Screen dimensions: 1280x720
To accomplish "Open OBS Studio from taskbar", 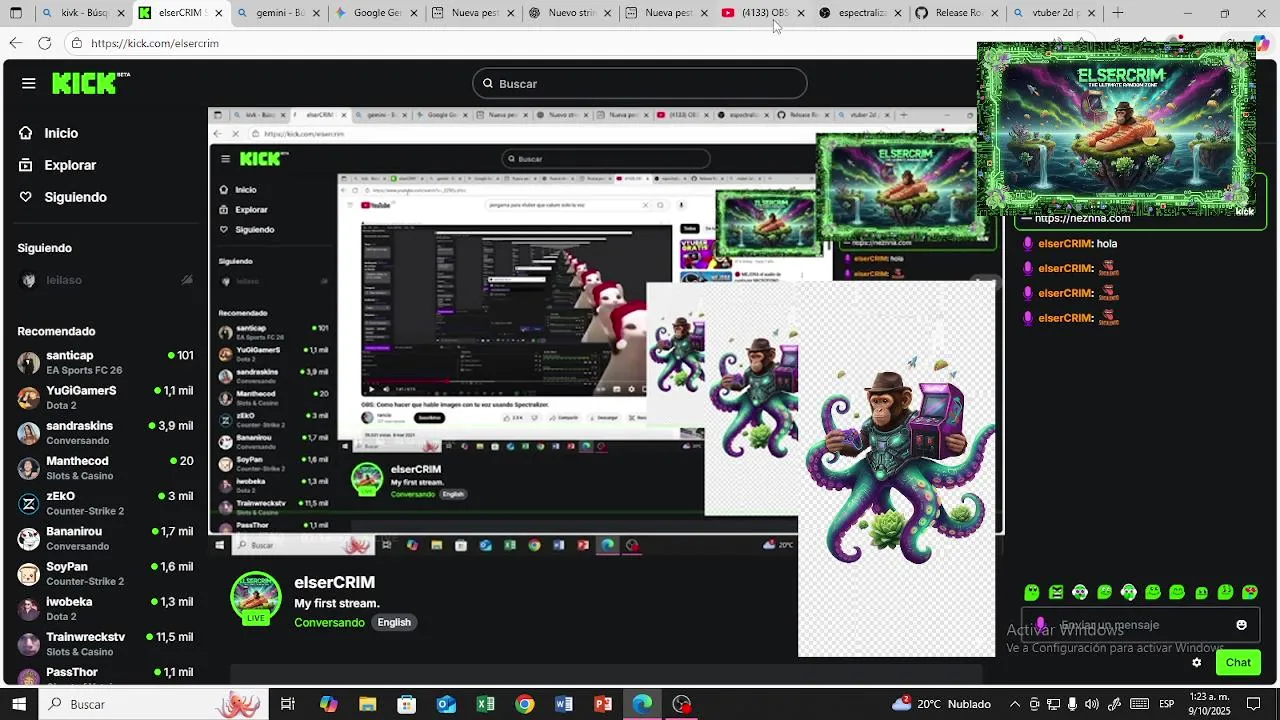I will click(x=681, y=704).
